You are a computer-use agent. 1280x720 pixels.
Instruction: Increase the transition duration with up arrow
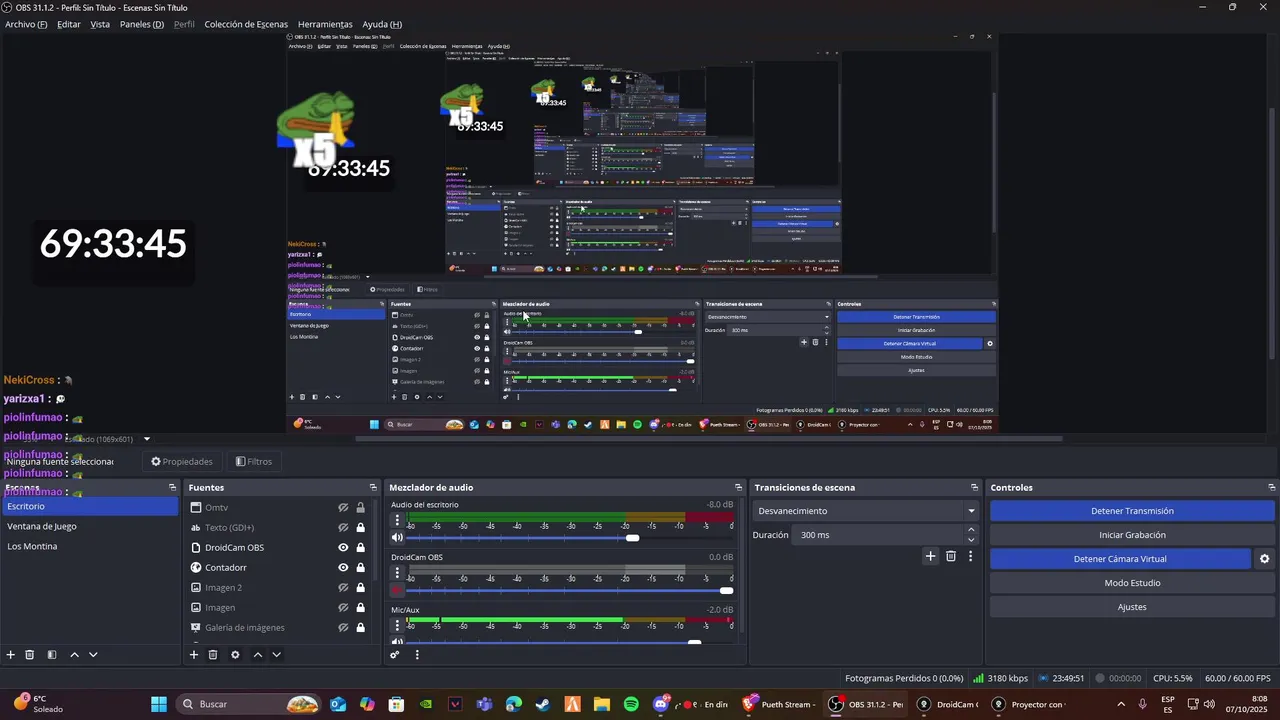tap(970, 530)
